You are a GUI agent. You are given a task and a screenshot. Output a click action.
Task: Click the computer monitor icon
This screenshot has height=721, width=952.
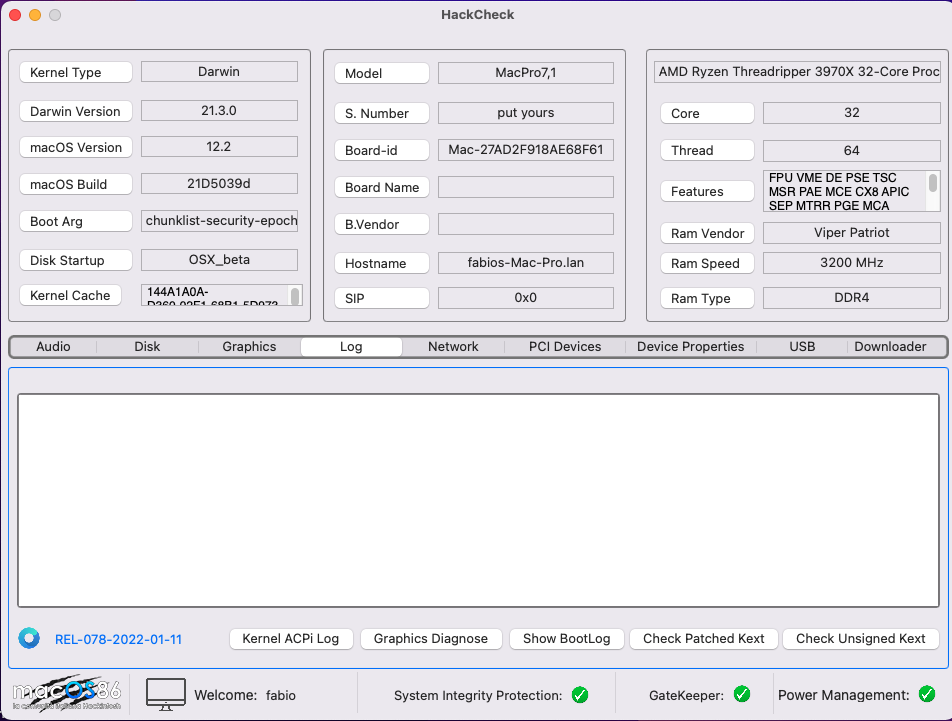(x=166, y=694)
